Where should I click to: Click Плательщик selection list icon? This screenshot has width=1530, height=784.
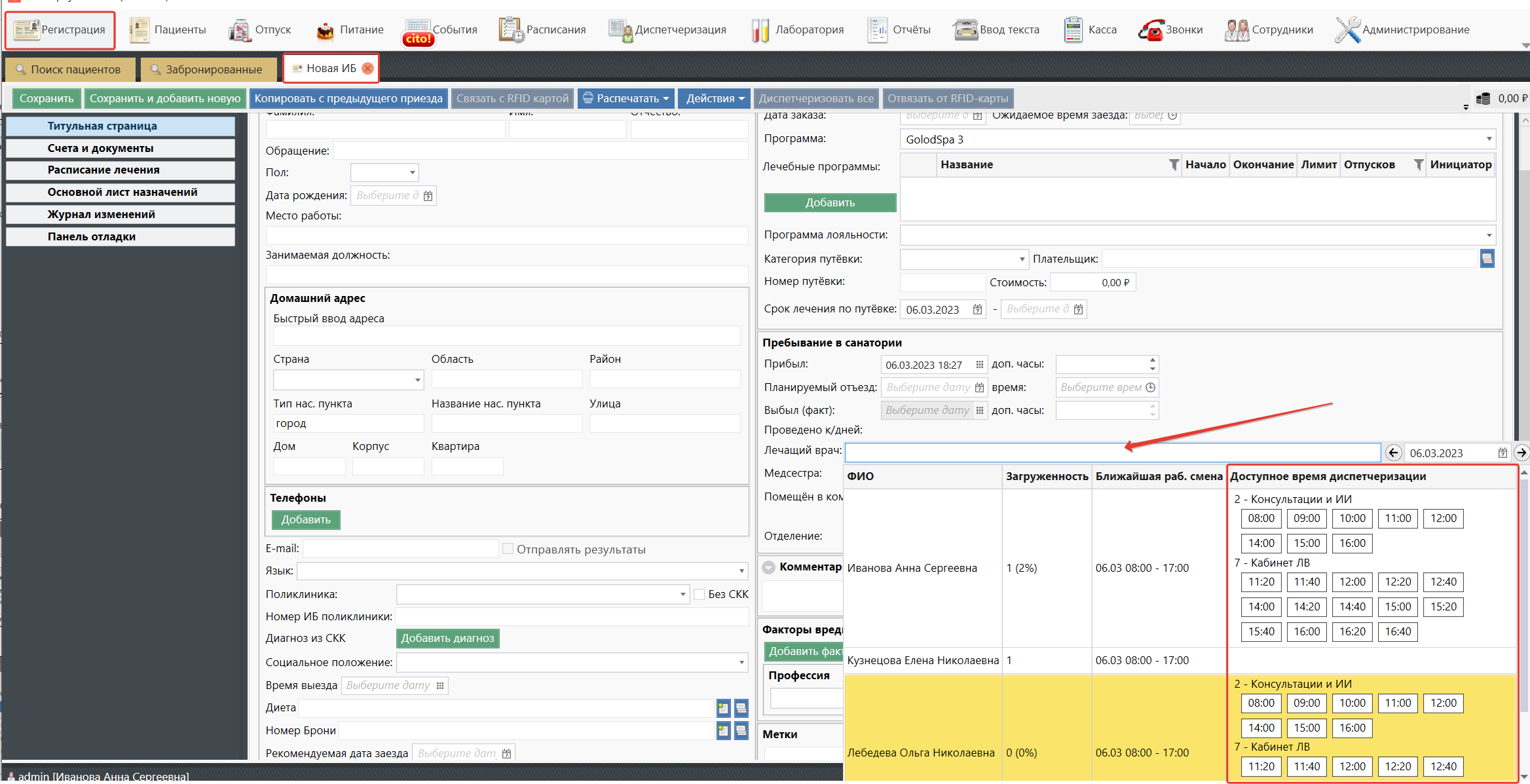click(1487, 259)
